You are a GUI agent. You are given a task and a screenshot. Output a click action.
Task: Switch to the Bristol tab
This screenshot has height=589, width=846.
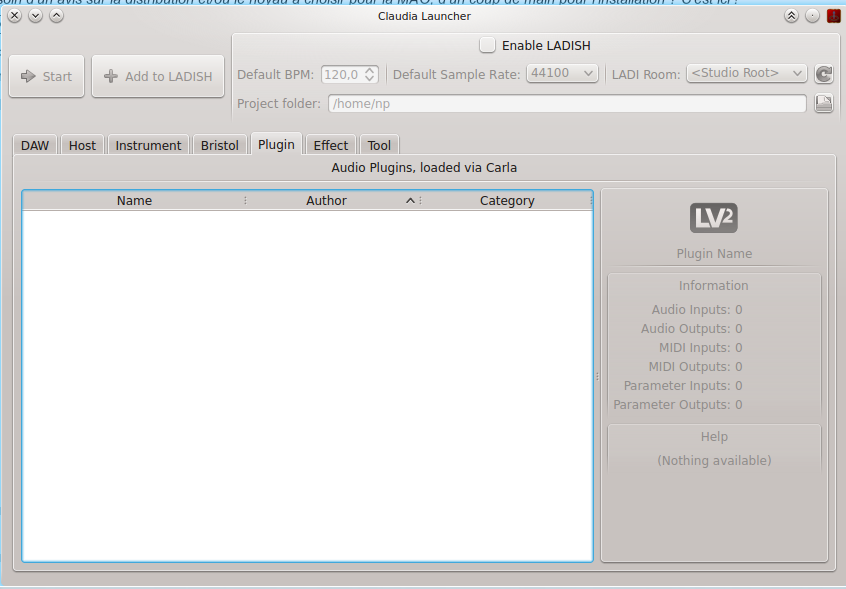pos(220,145)
